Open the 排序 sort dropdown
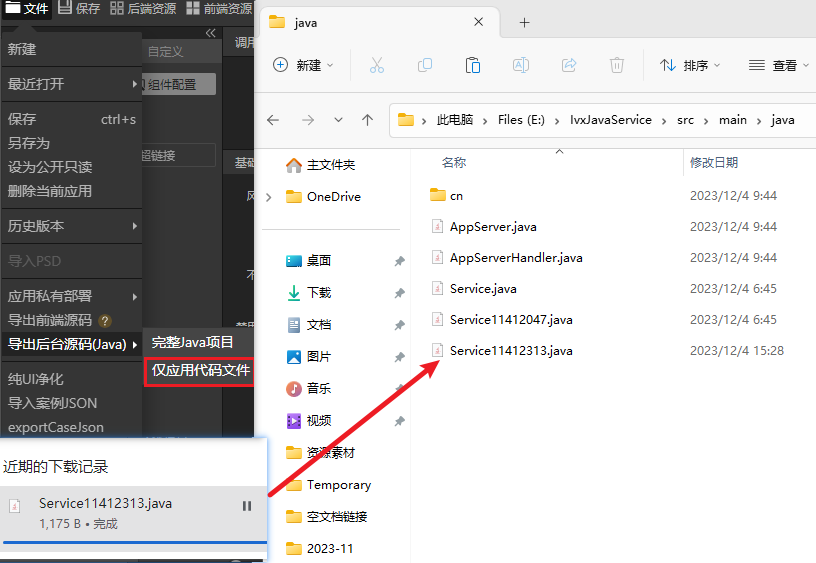The width and height of the screenshot is (816, 563). click(x=690, y=65)
